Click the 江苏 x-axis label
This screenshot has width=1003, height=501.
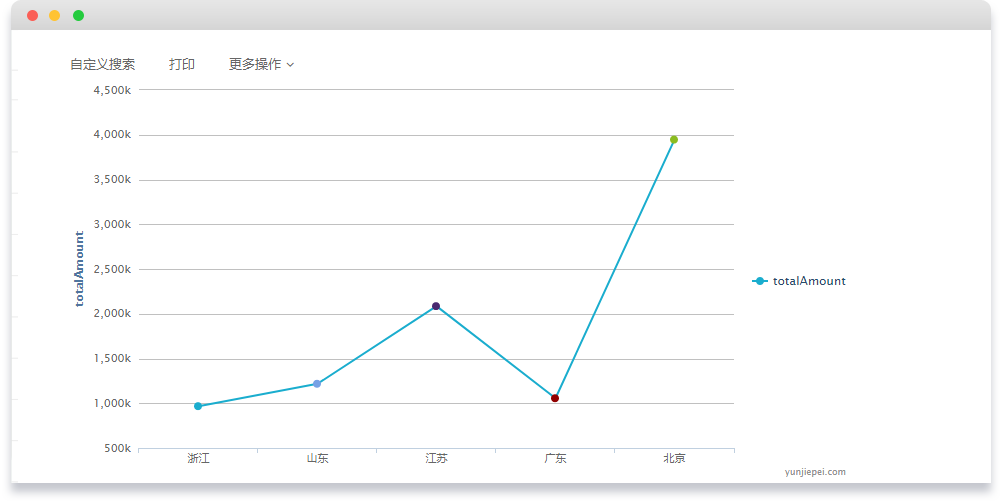tap(436, 459)
